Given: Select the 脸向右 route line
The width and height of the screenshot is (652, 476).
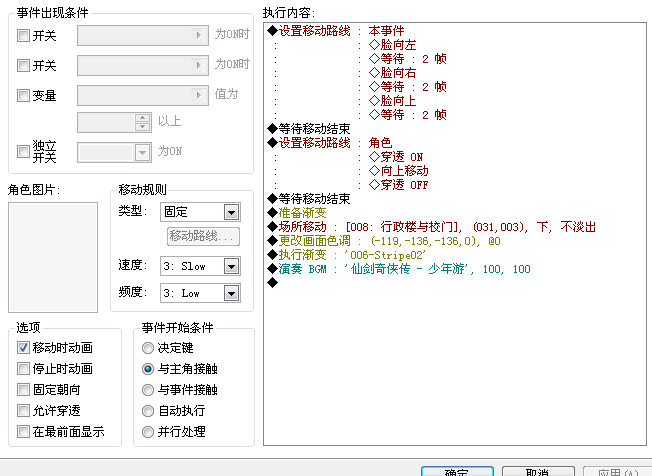Looking at the screenshot, I should pos(393,73).
